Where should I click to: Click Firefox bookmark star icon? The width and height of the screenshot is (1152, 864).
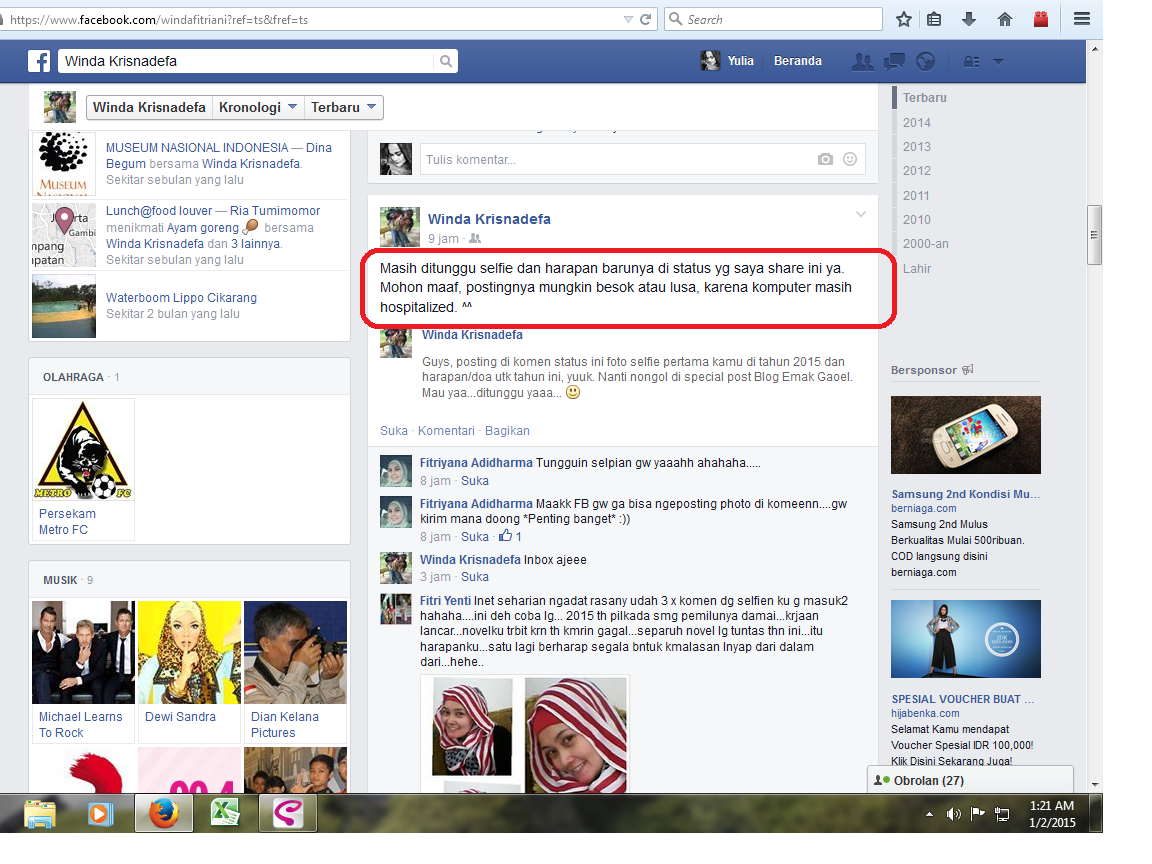point(904,19)
